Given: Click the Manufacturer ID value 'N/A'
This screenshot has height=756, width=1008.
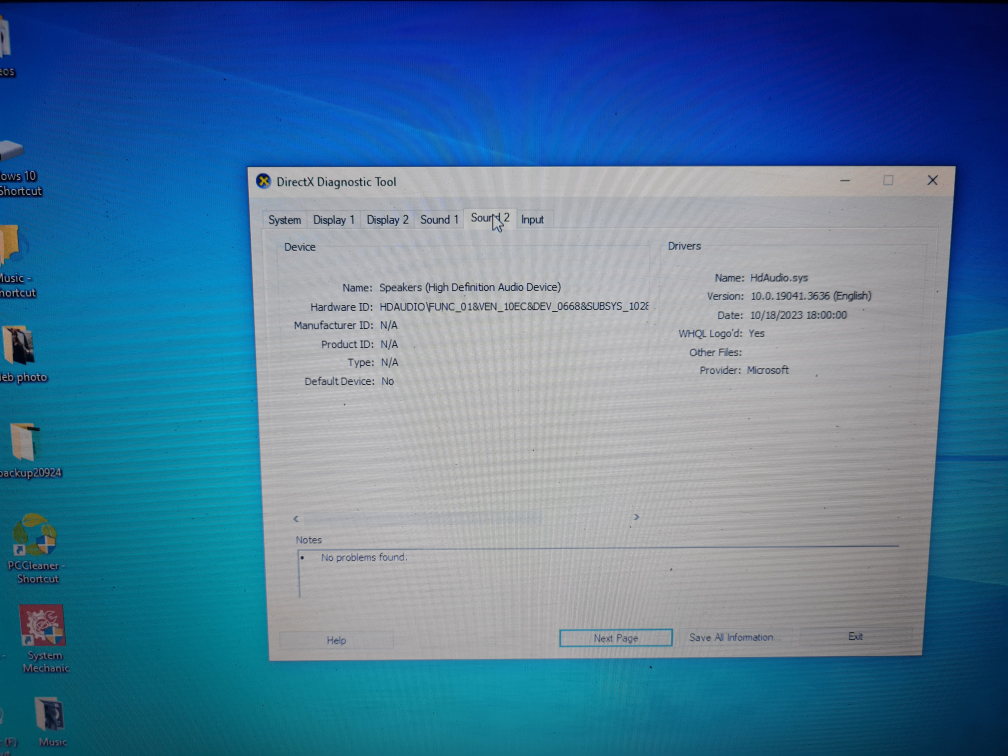Looking at the screenshot, I should [389, 325].
